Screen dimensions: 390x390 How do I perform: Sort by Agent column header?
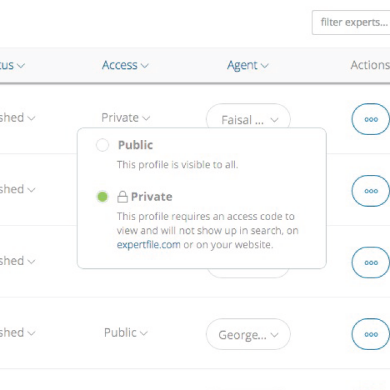click(248, 65)
